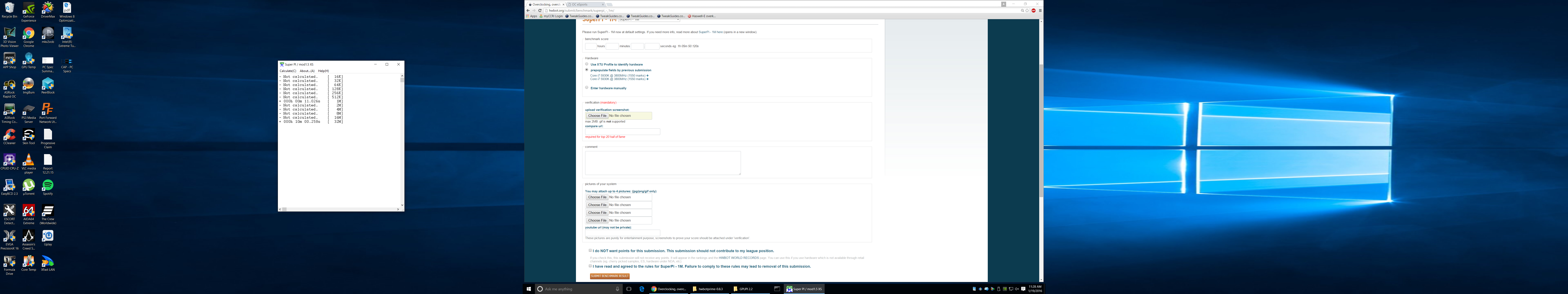
Task: Click the minutes input field
Action: [x=612, y=46]
